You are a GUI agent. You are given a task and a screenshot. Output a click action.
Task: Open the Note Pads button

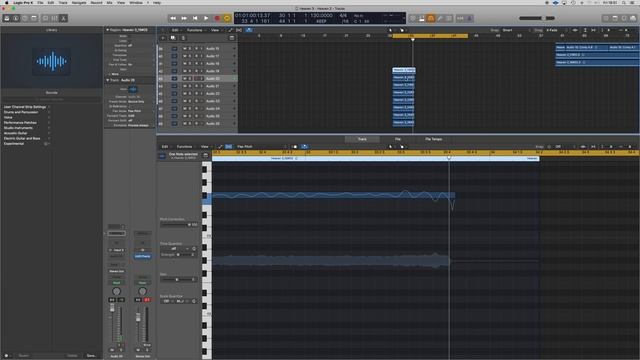[x=615, y=18]
